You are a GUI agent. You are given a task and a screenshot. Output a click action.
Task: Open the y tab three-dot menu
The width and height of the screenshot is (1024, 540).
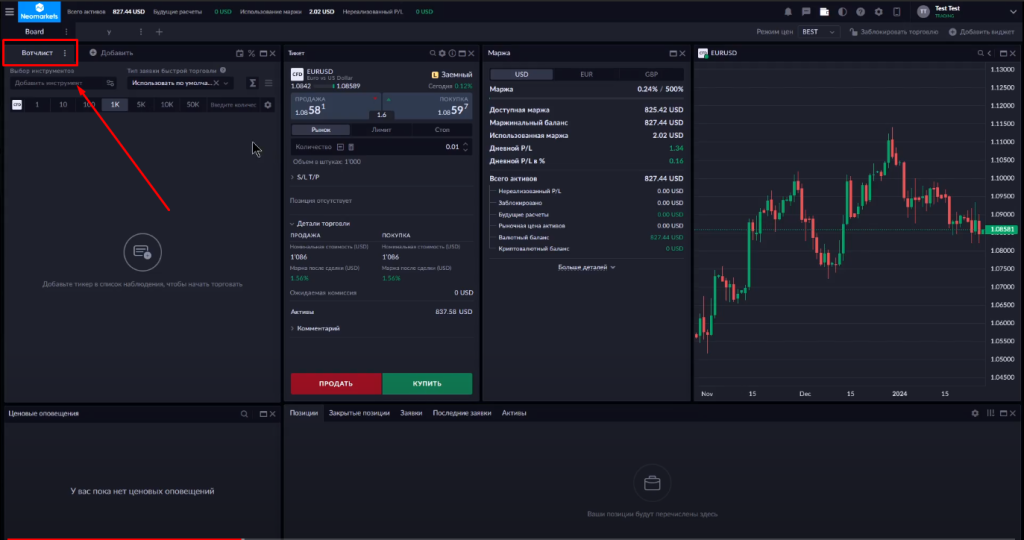pyautogui.click(x=141, y=31)
